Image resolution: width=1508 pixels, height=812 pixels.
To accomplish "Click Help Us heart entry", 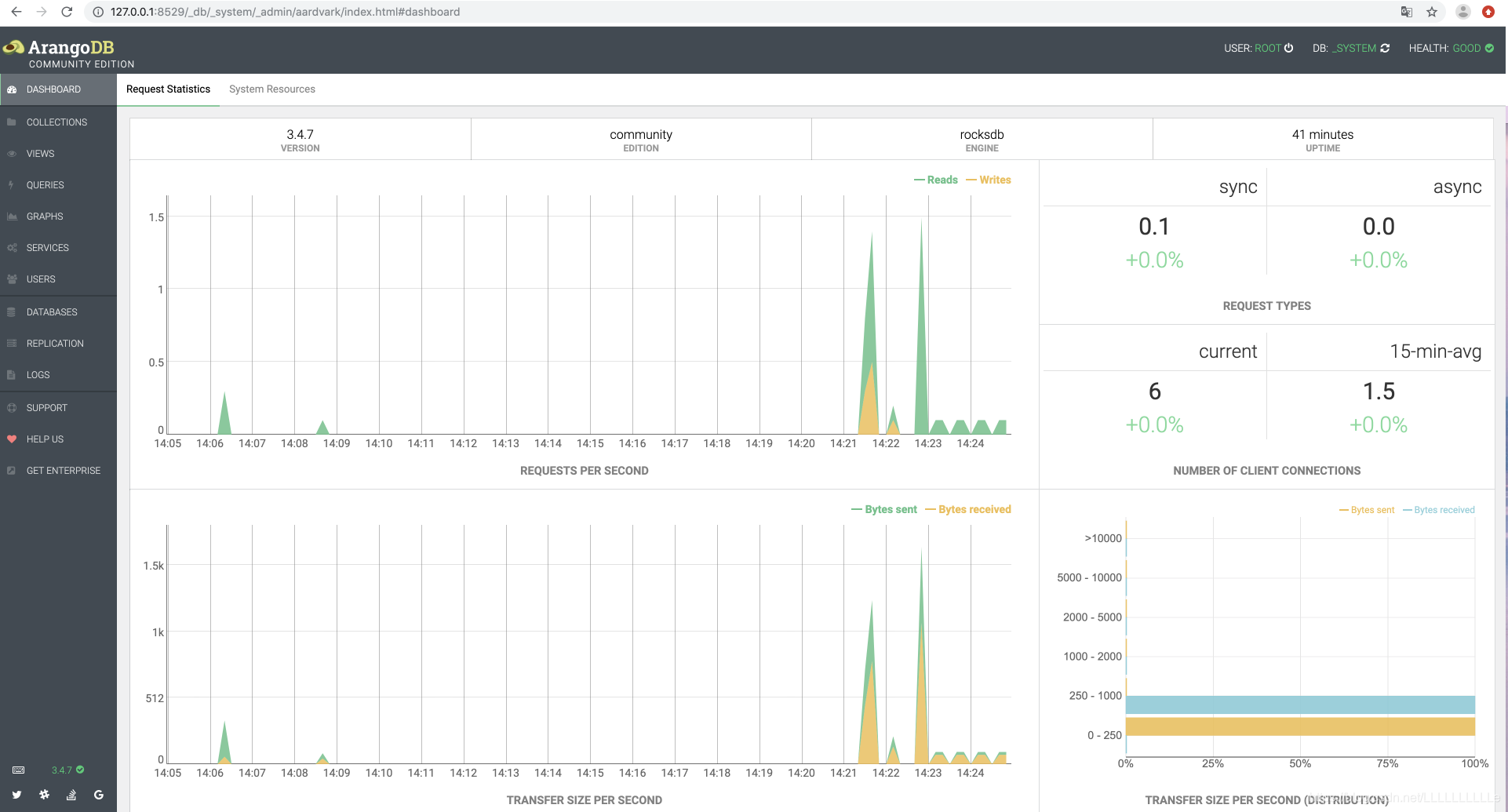I will pyautogui.click(x=58, y=439).
